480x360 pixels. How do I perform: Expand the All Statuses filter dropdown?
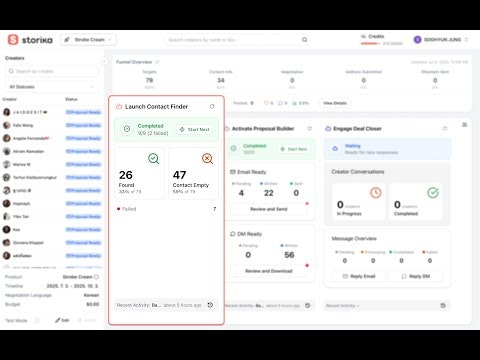tap(52, 87)
